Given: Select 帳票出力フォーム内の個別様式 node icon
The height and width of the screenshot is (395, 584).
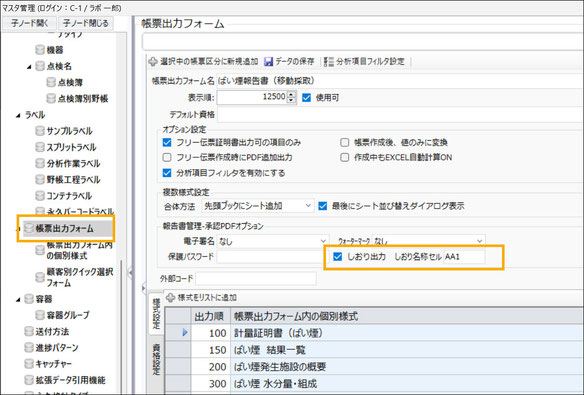Looking at the screenshot, I should [x=40, y=250].
